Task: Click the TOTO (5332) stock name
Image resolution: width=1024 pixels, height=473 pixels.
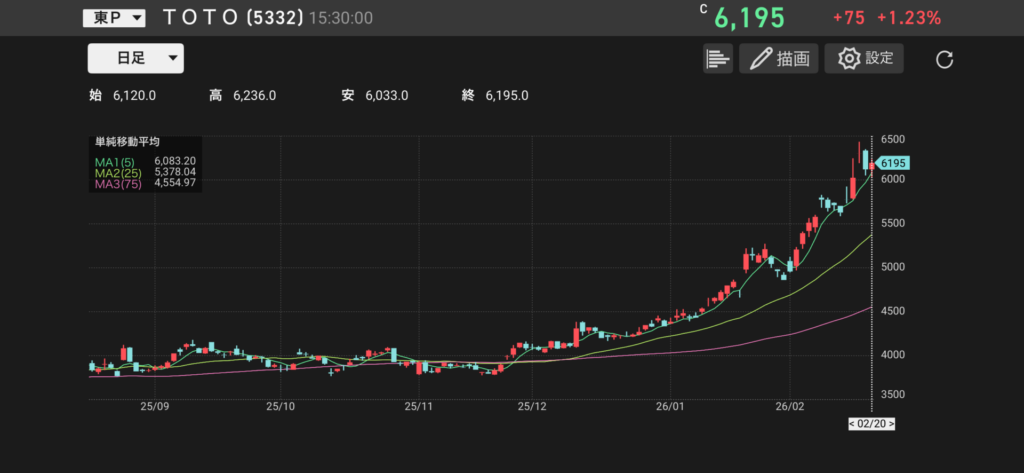Action: (x=232, y=18)
